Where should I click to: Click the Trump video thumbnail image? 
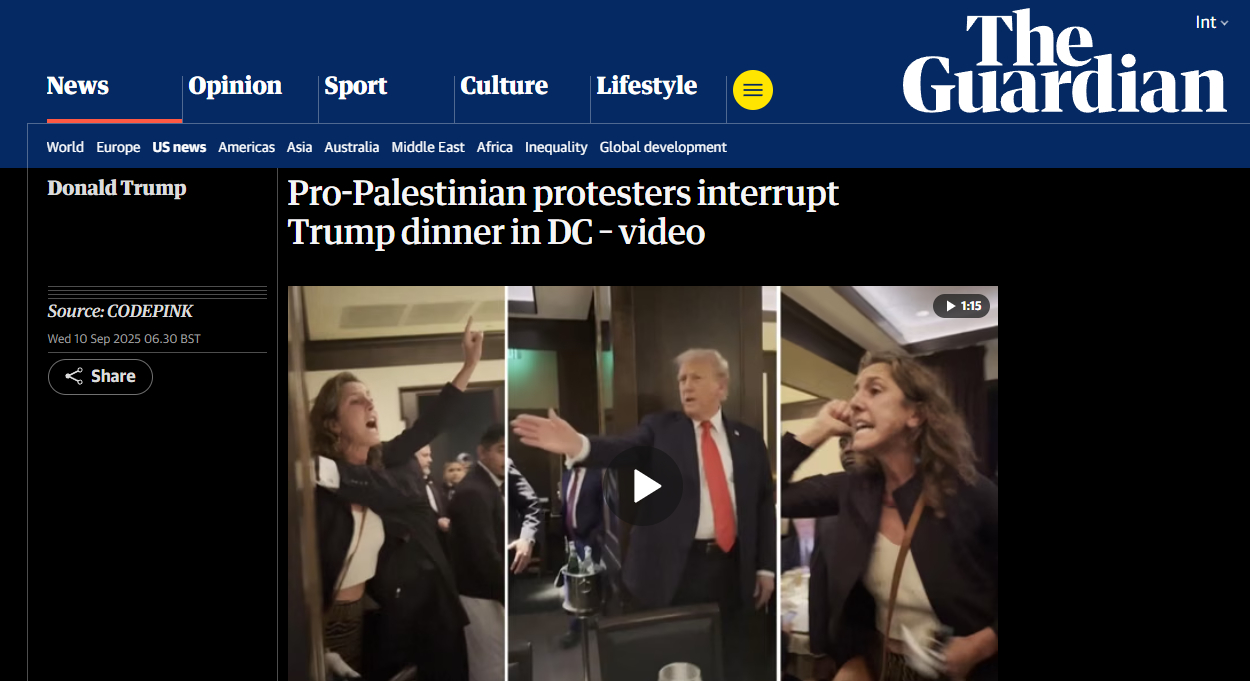642,483
